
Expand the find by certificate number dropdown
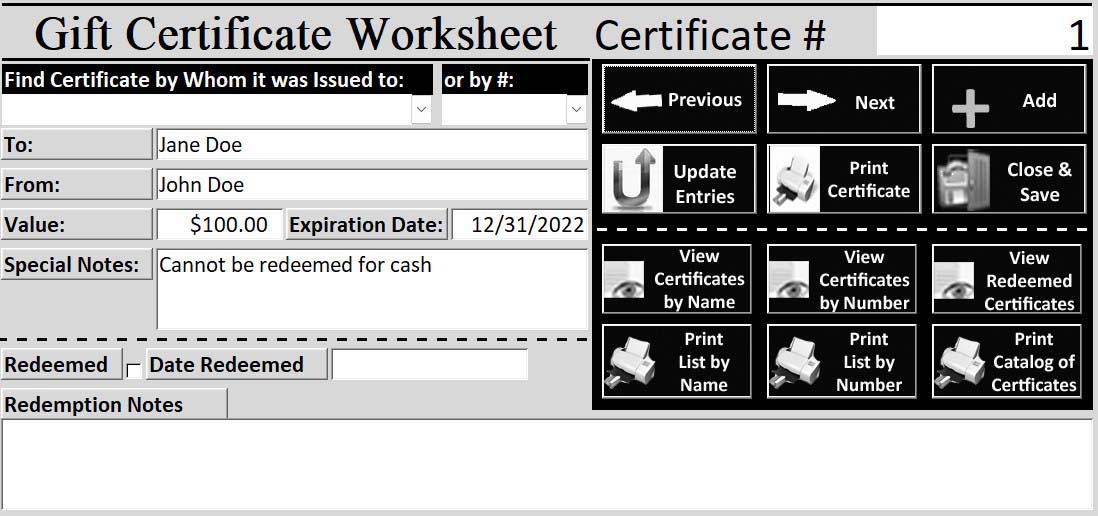576,110
